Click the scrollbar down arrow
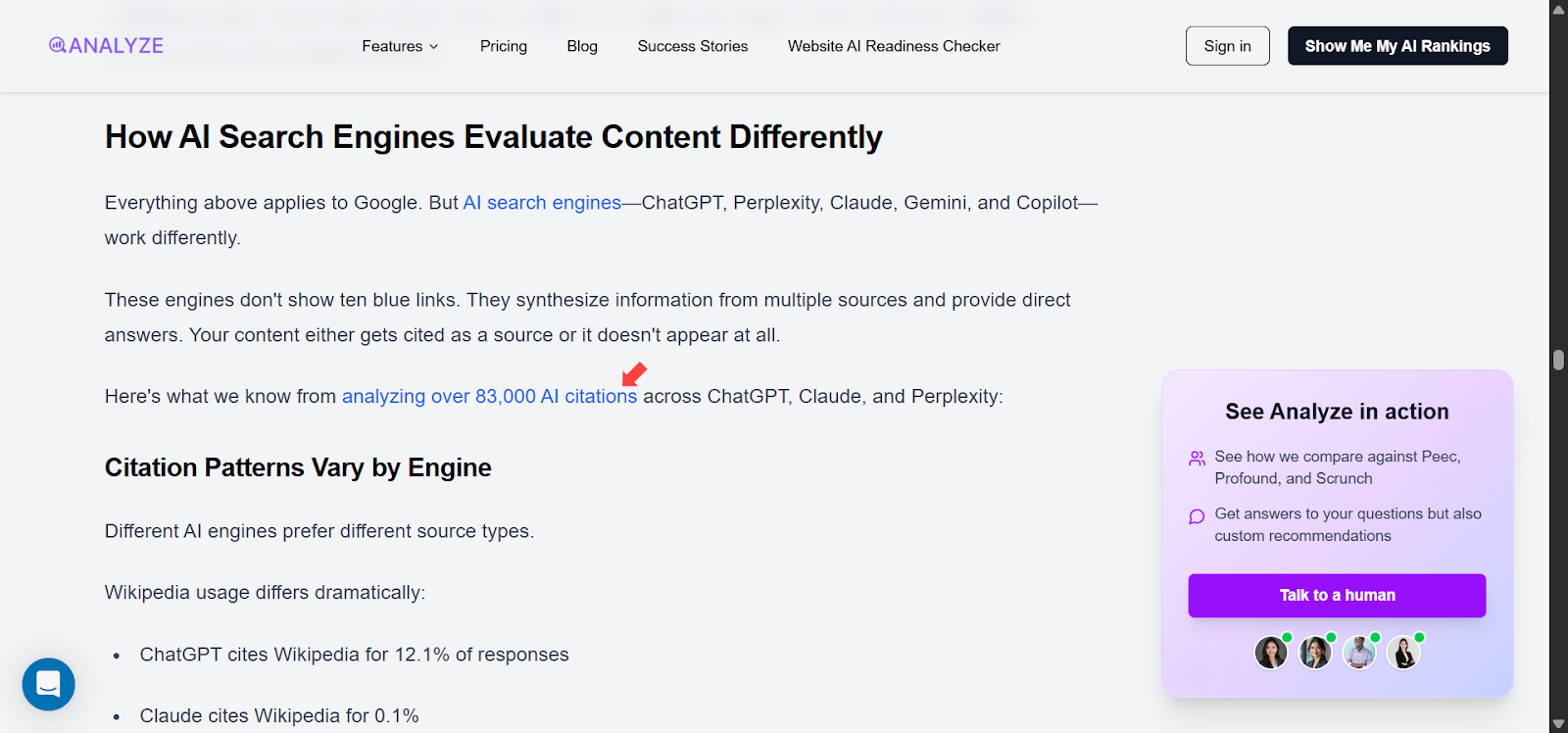The height and width of the screenshot is (733, 1568). [x=1558, y=724]
